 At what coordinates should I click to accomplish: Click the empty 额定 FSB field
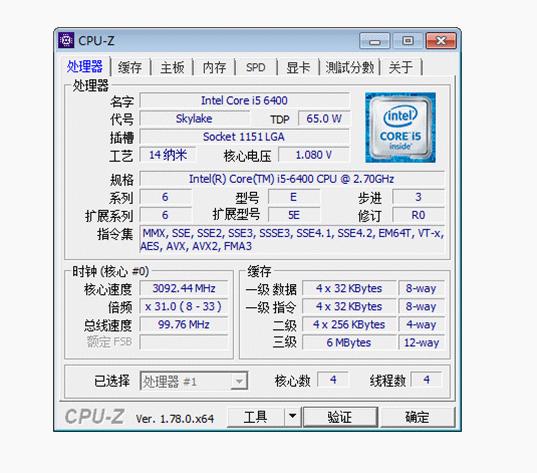pos(184,342)
